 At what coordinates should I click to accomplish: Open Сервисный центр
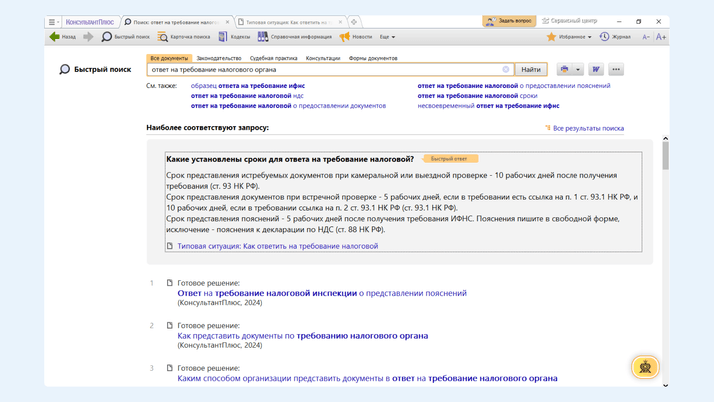click(569, 21)
